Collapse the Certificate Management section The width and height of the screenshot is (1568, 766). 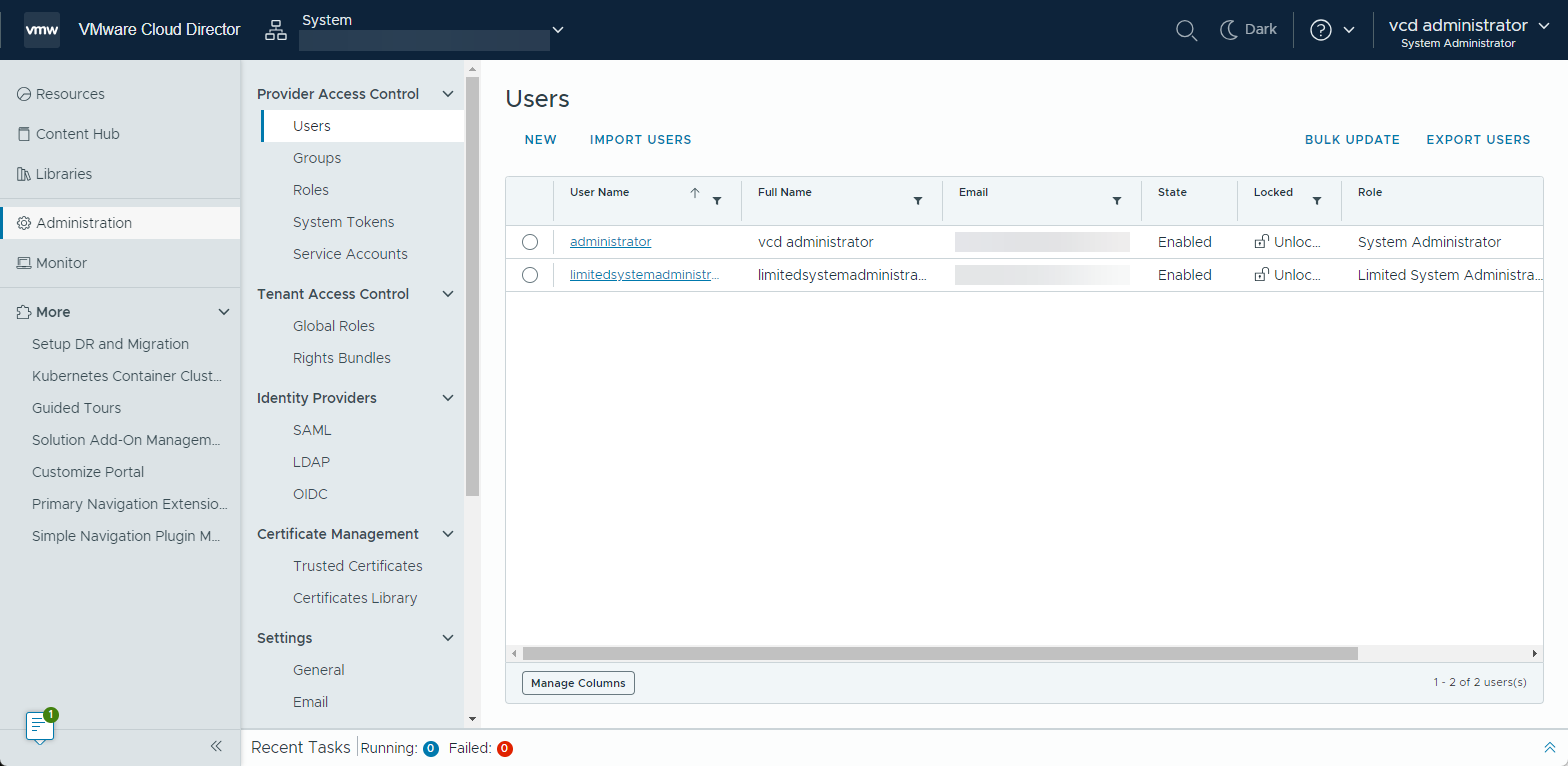[x=448, y=534]
